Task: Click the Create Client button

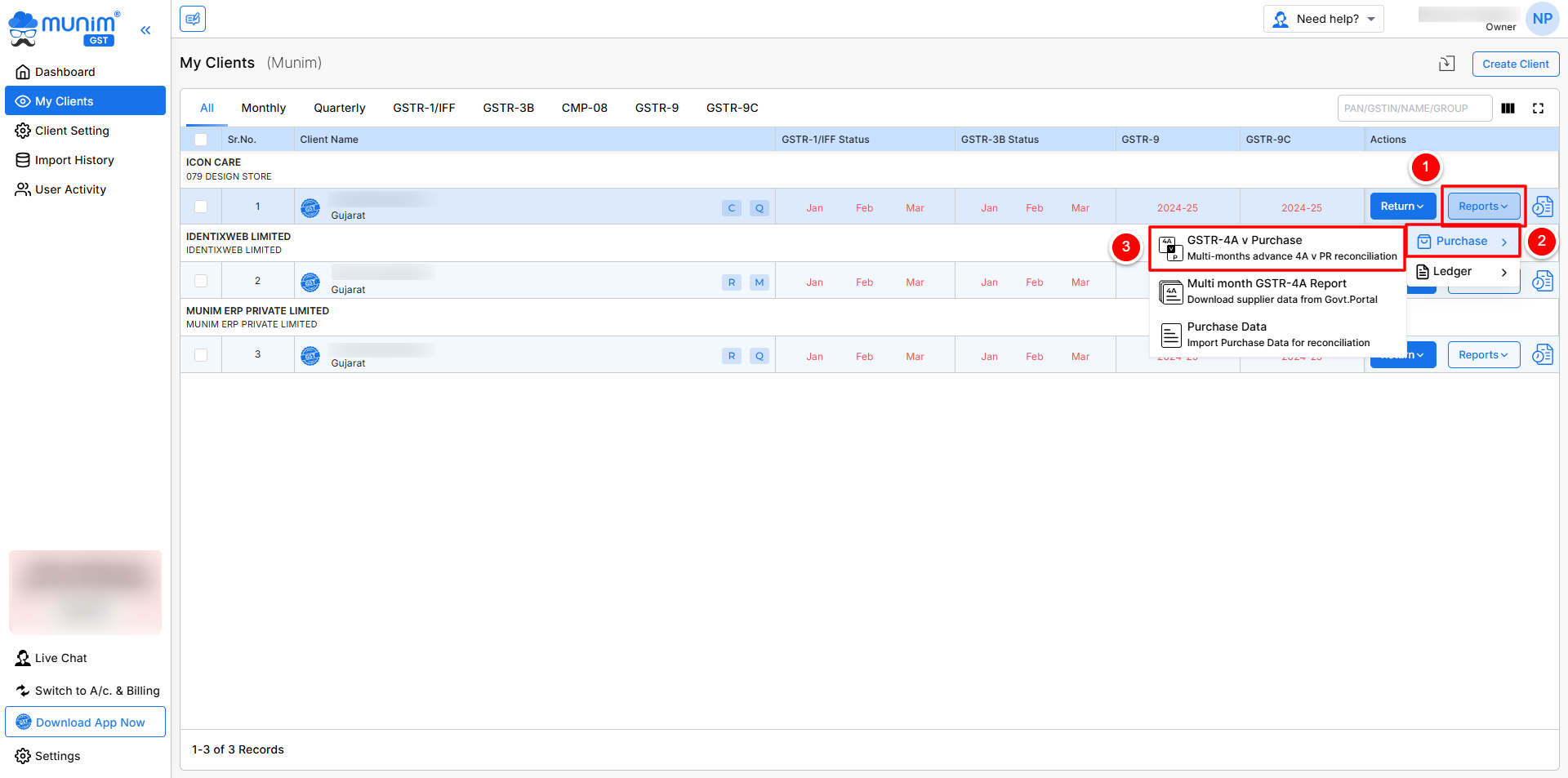Action: tap(1515, 64)
